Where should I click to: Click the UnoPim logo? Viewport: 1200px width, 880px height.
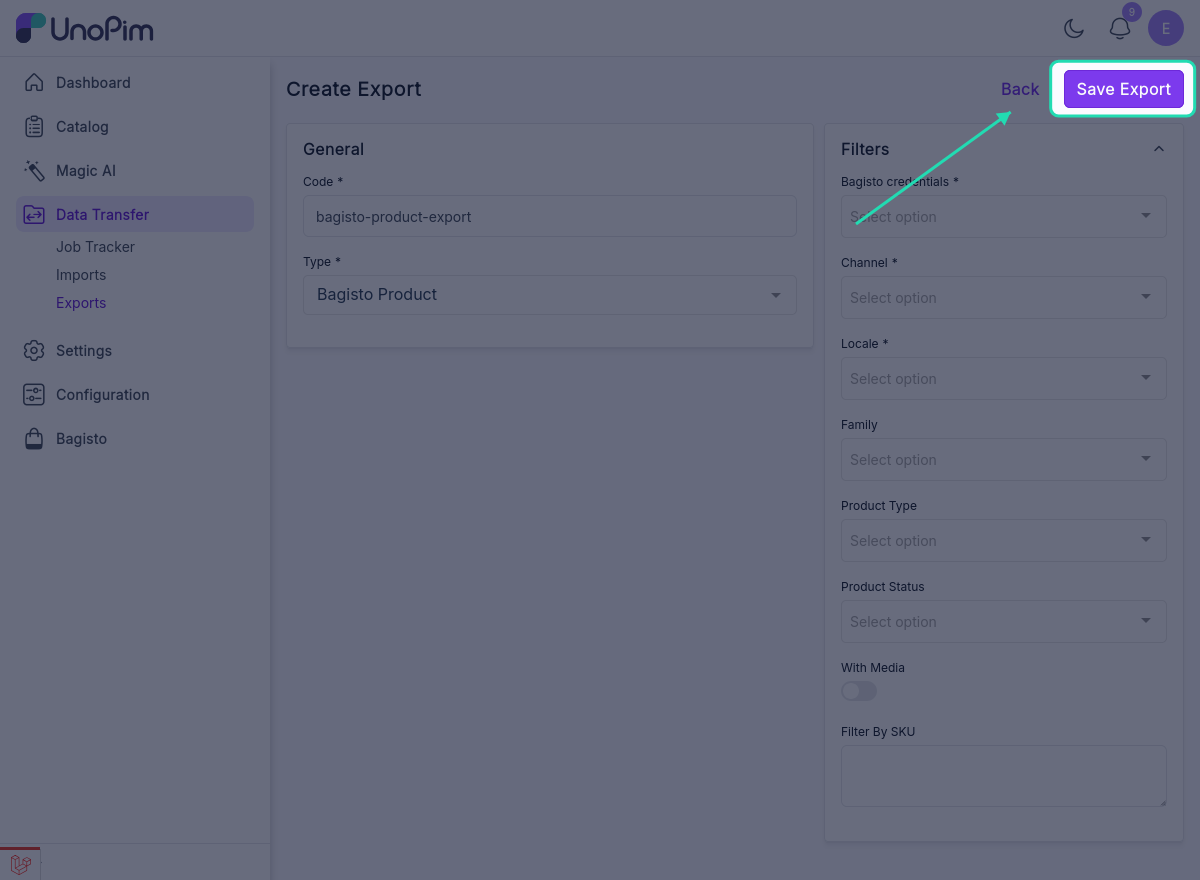click(85, 28)
